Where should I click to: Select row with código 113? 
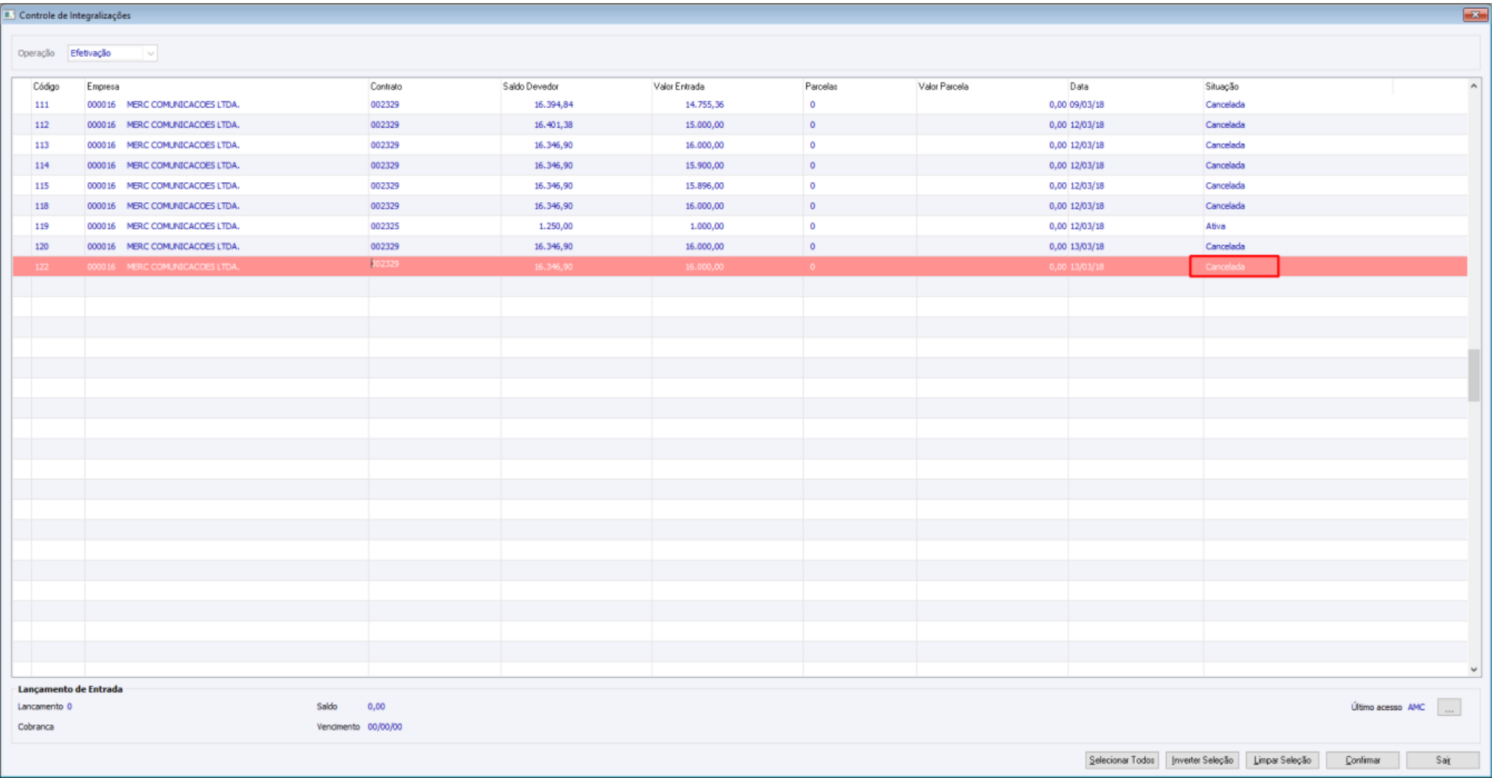739,145
